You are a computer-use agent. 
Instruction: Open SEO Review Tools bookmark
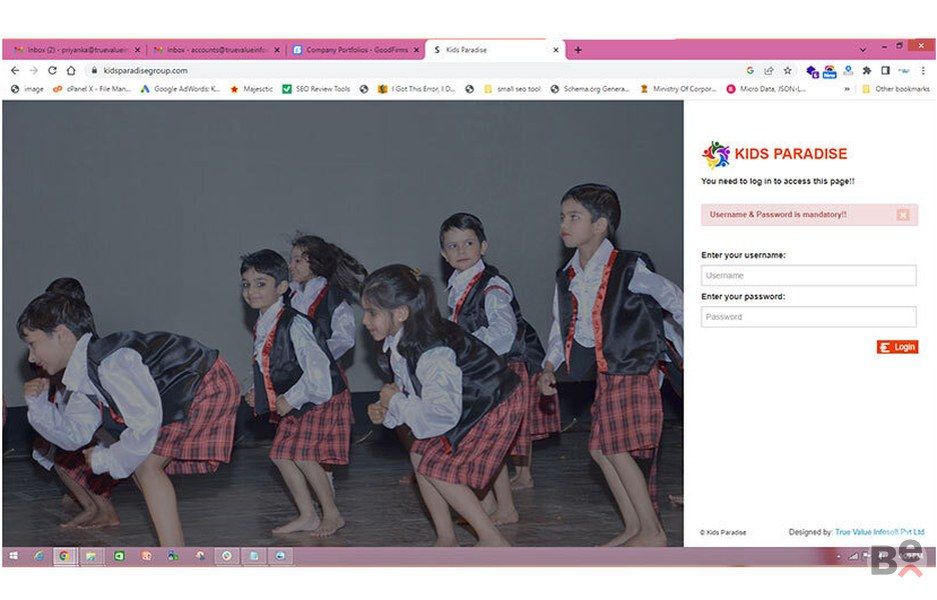[316, 89]
